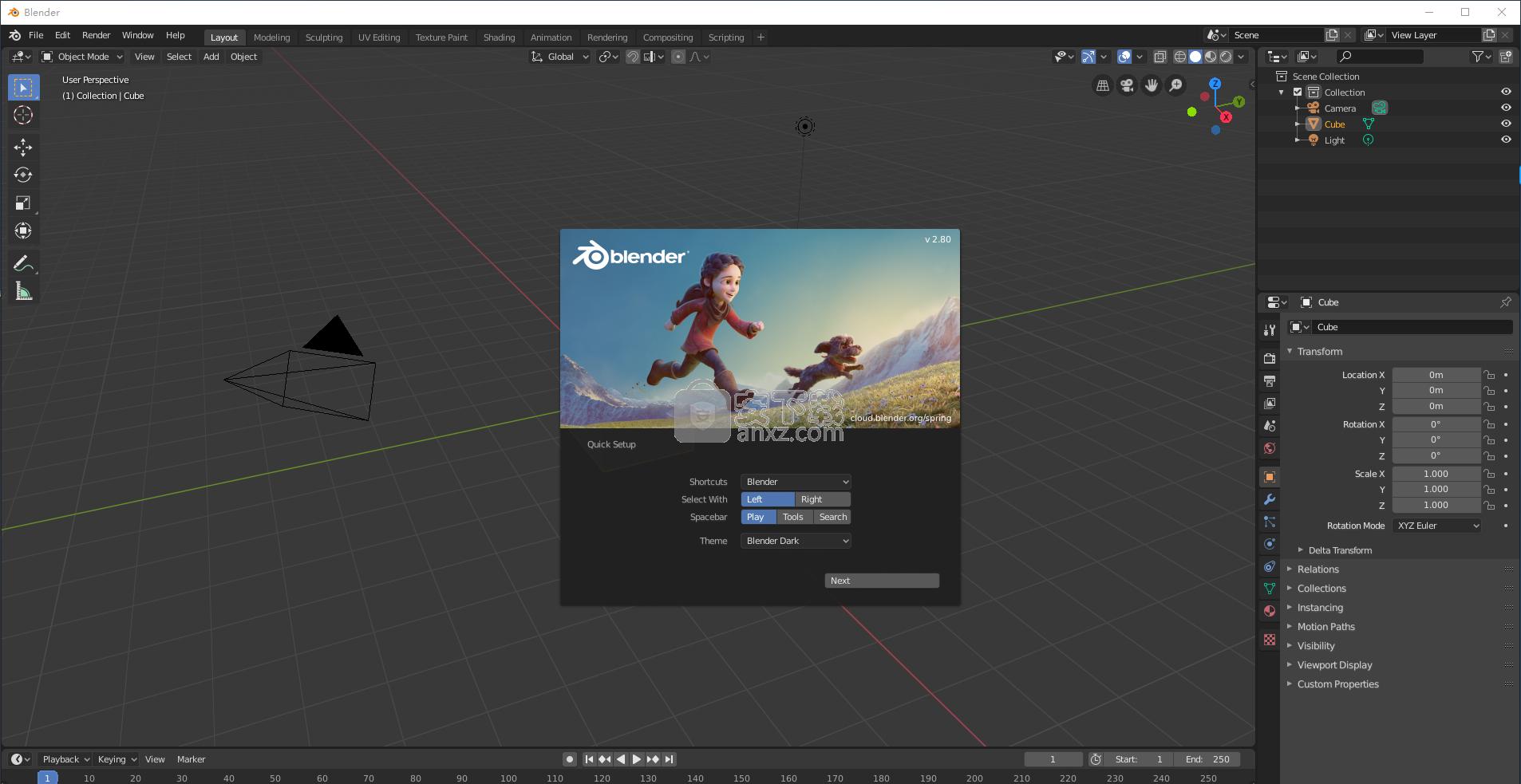
Task: Open the Physics properties tab icon
Action: 1270,544
